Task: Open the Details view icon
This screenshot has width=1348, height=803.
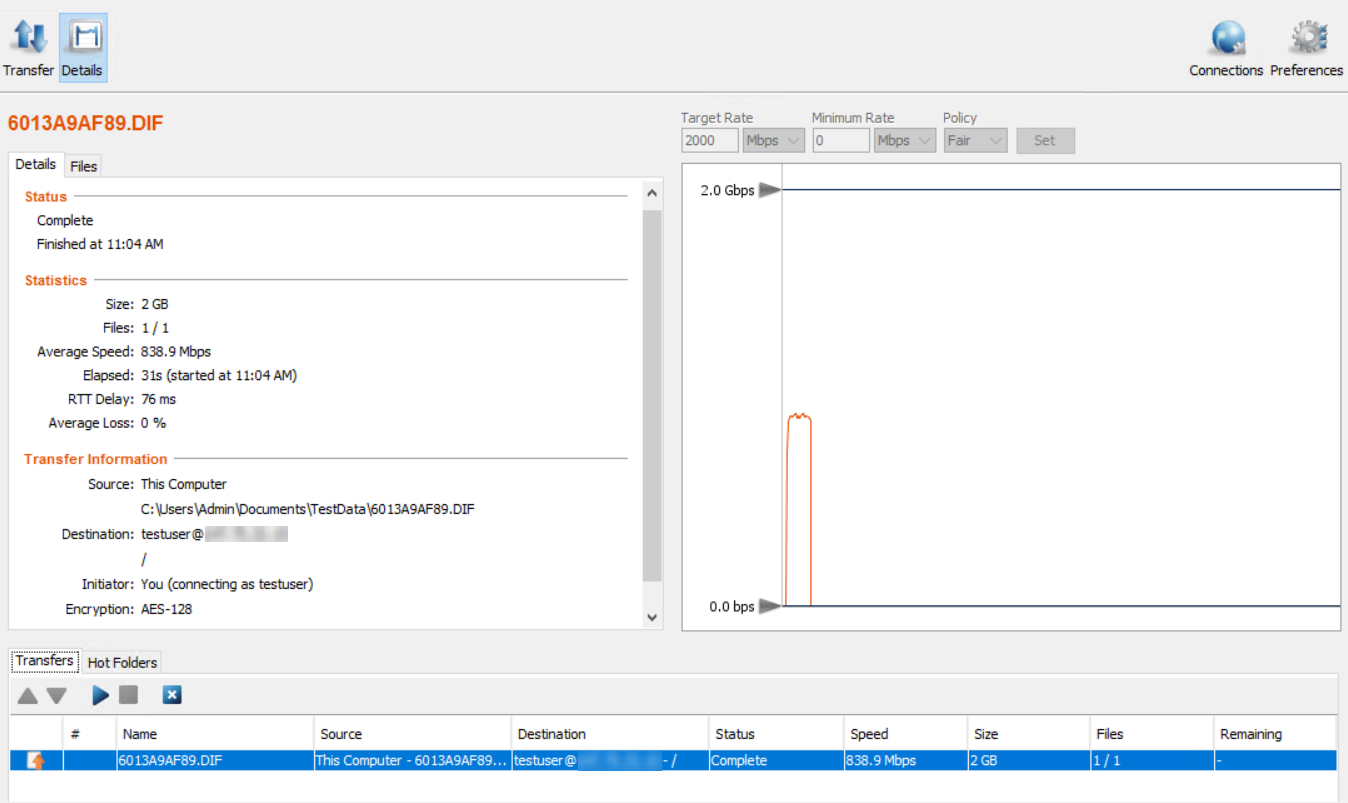Action: tap(83, 47)
